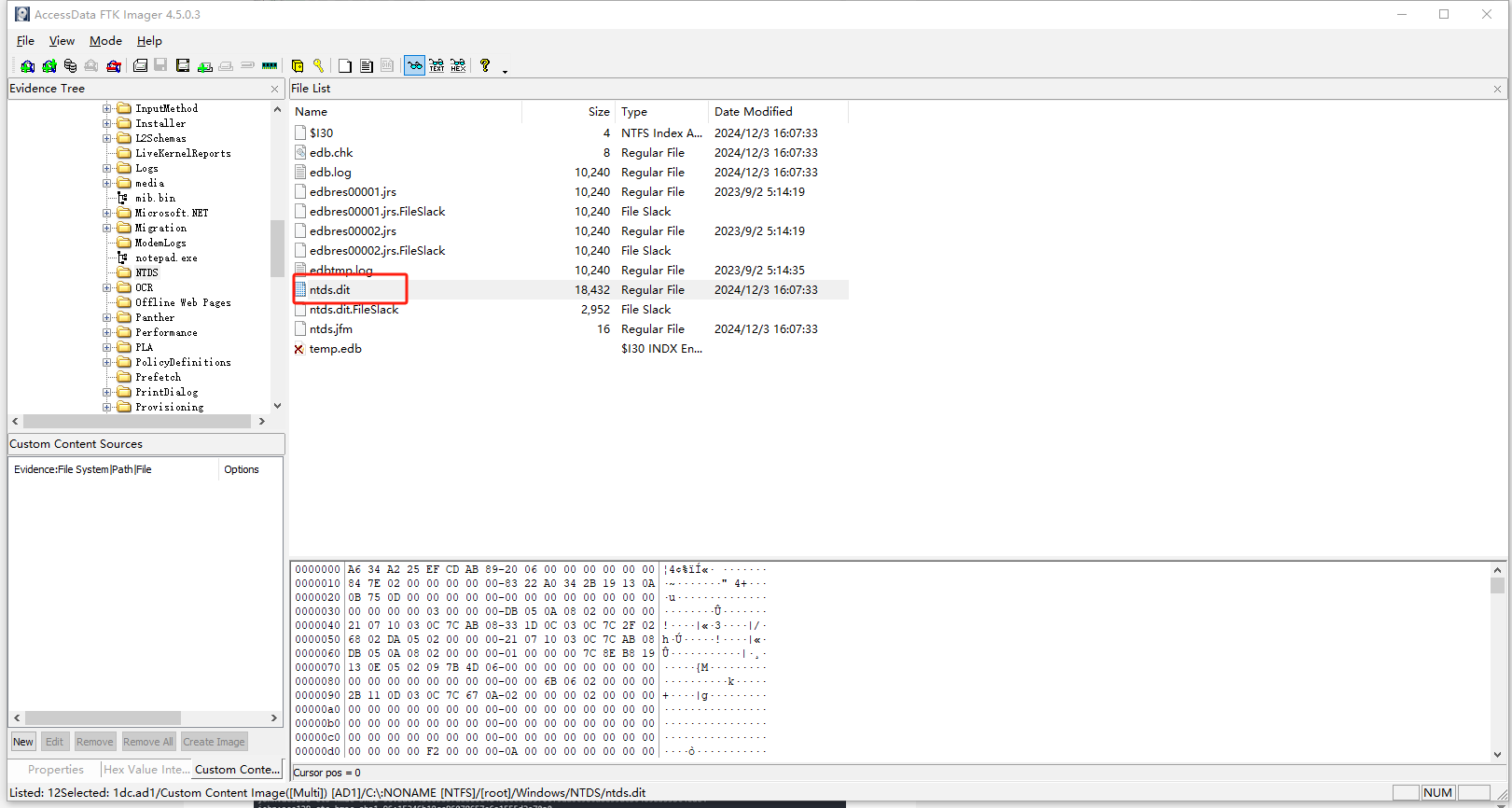1512x808 pixels.
Task: Sort file list by Size column
Action: (x=568, y=112)
